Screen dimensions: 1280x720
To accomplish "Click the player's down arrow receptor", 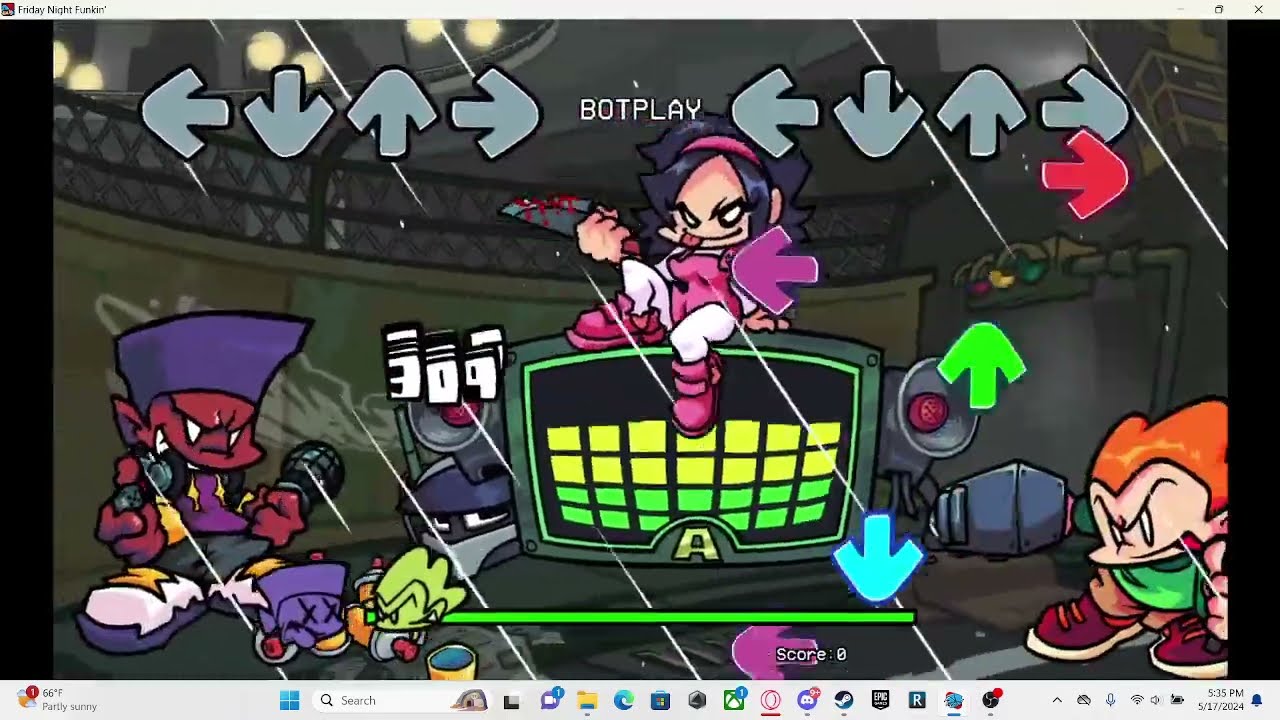I will (x=878, y=112).
